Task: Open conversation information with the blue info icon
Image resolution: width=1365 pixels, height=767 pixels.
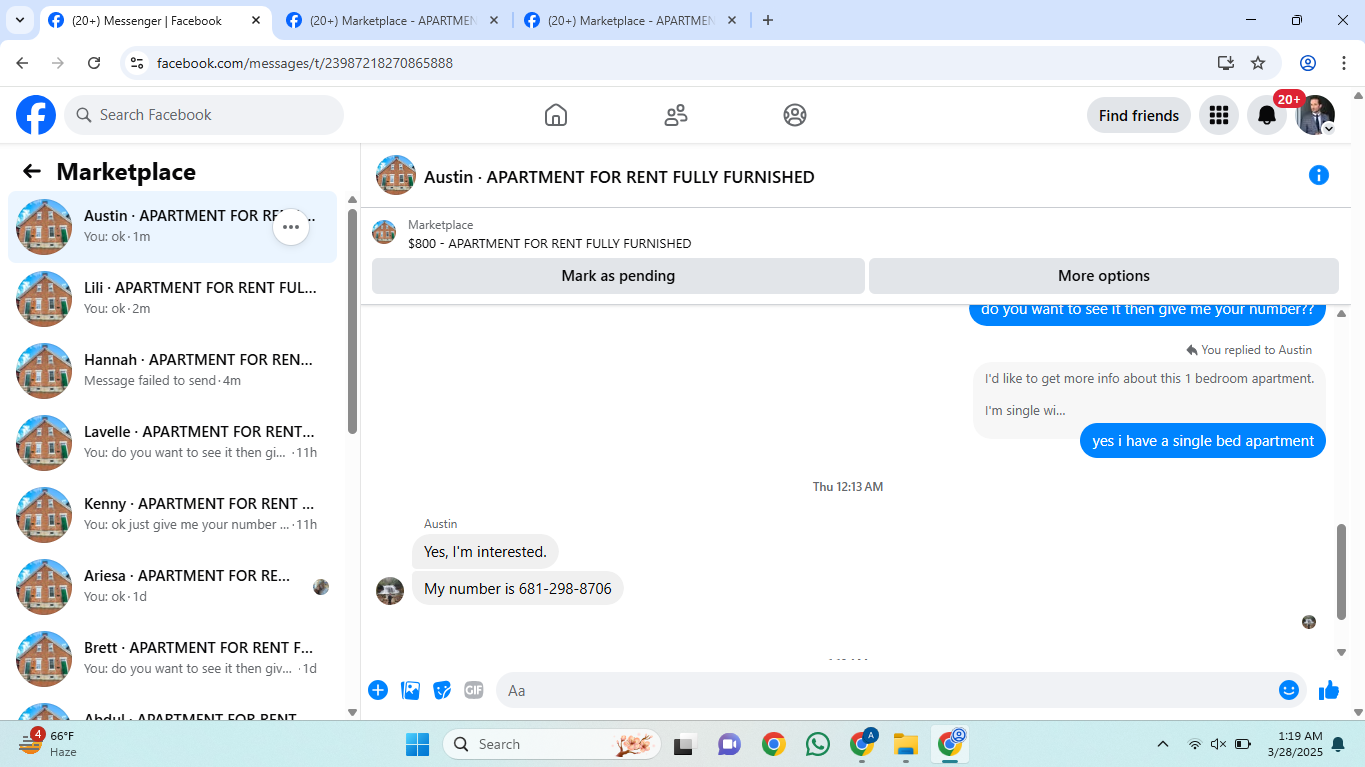Action: [x=1319, y=176]
